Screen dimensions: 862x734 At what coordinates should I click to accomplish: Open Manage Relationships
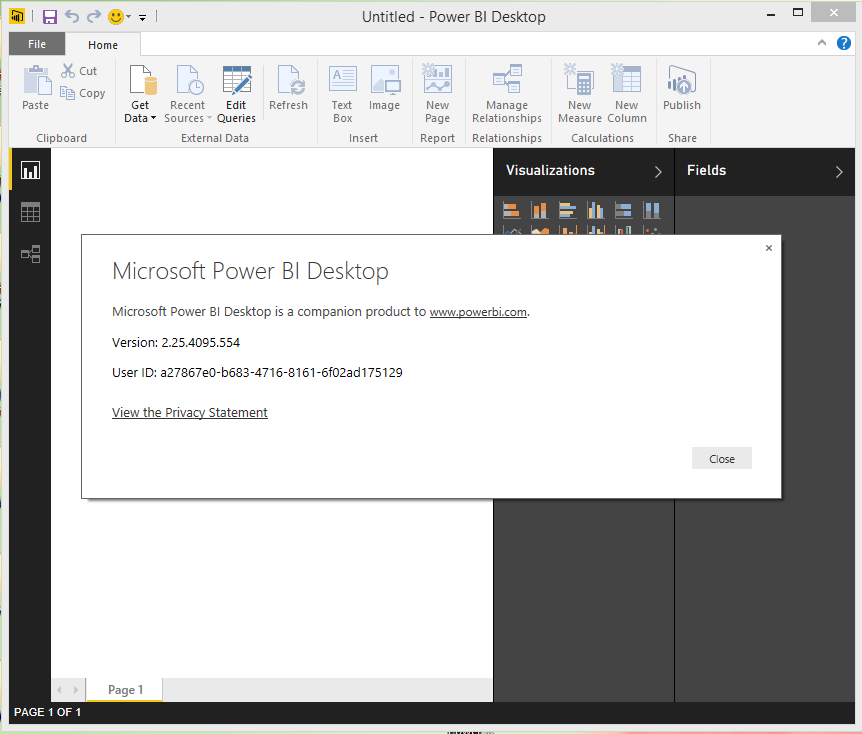(507, 93)
